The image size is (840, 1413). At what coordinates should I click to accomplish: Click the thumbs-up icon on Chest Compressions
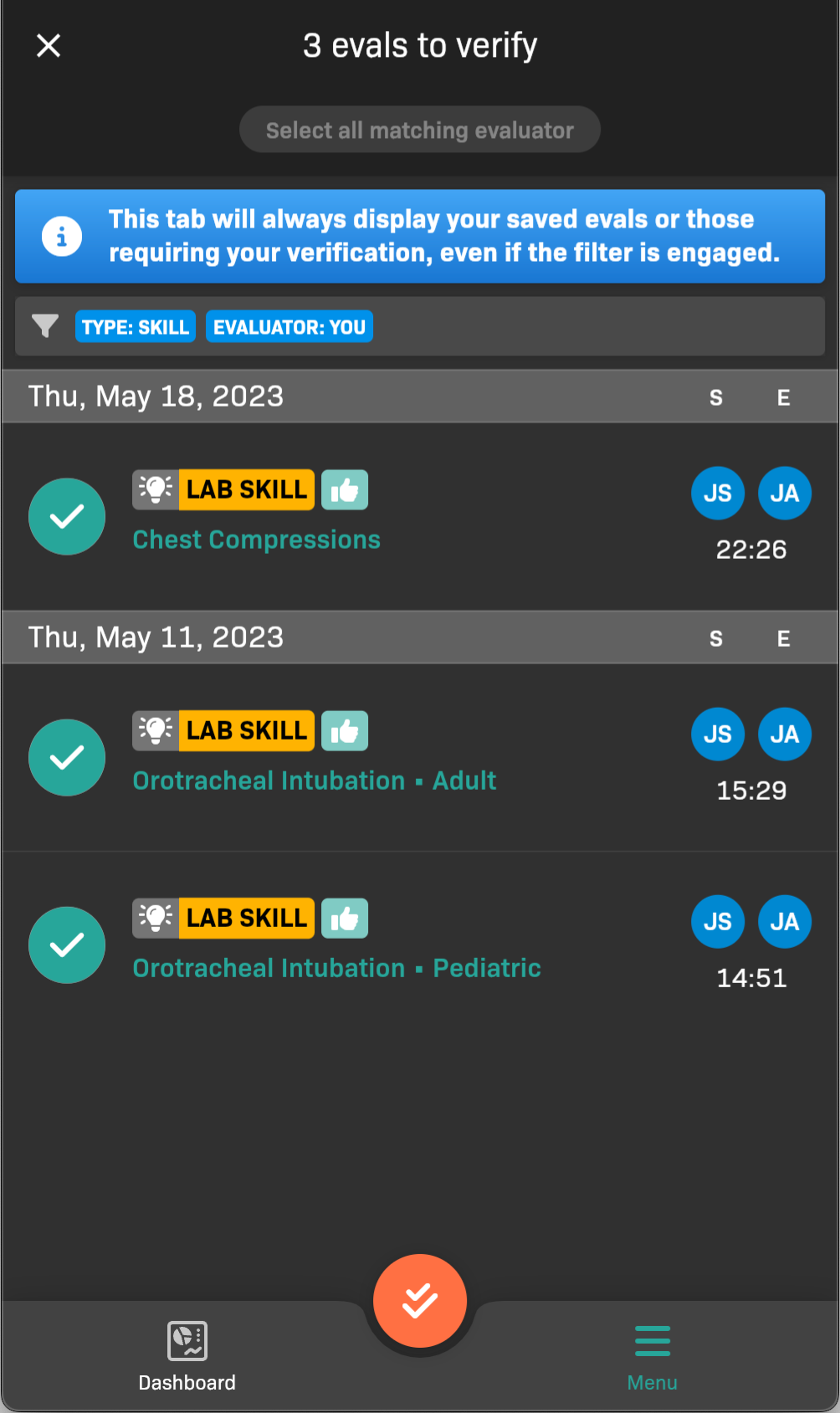coord(345,490)
